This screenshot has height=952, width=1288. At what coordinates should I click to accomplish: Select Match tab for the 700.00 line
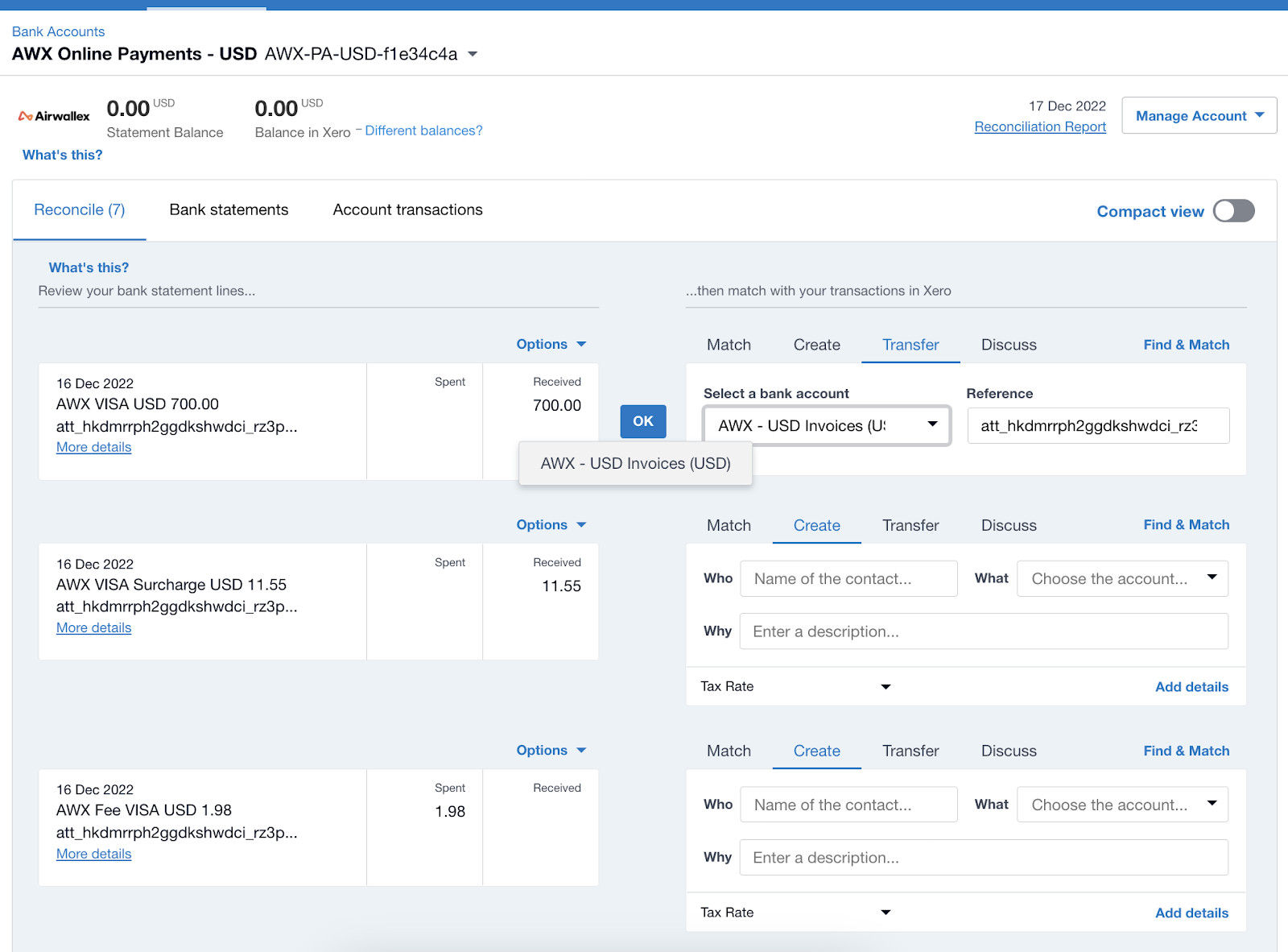729,345
